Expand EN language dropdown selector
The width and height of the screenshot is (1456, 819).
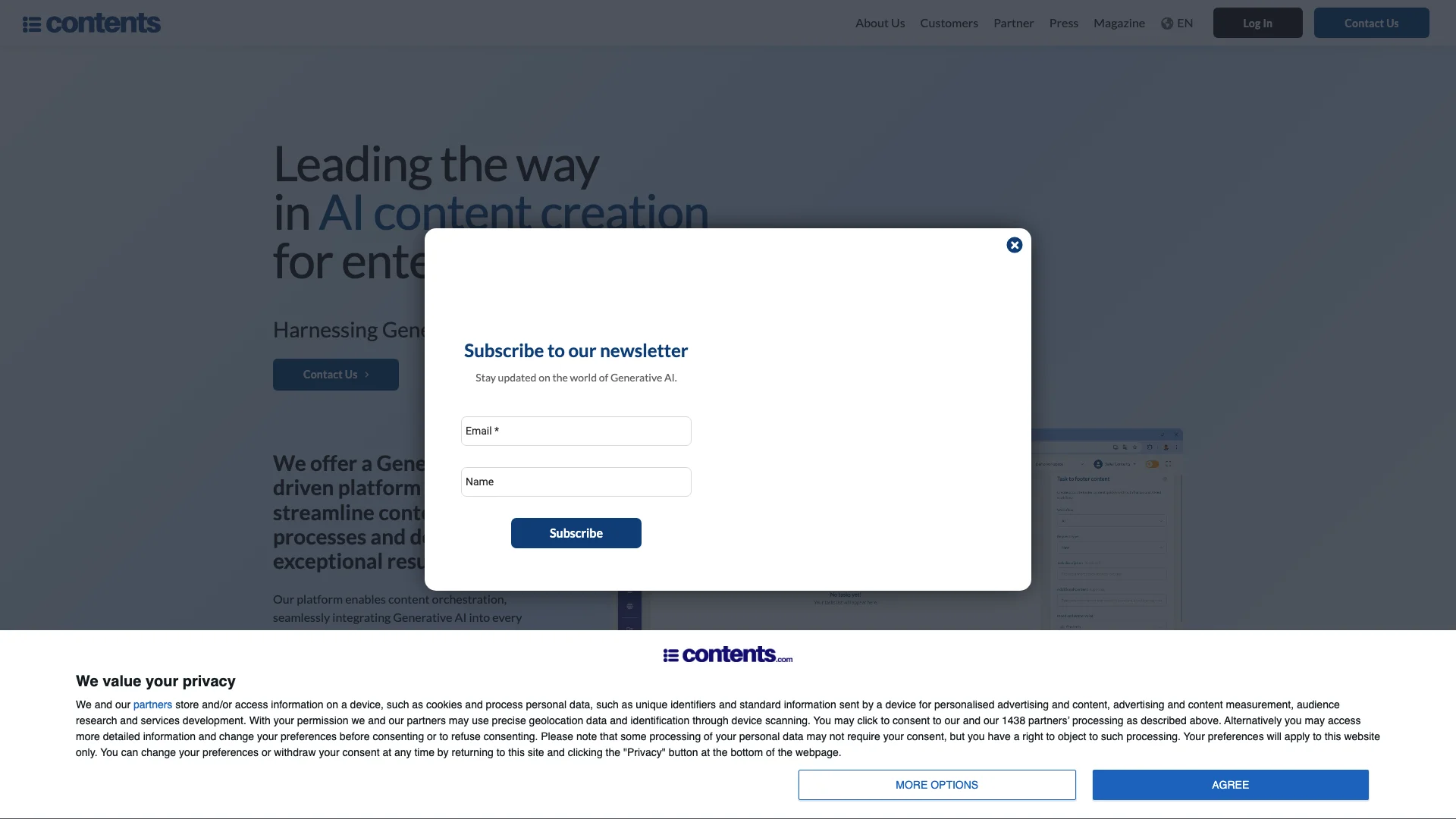click(1177, 22)
